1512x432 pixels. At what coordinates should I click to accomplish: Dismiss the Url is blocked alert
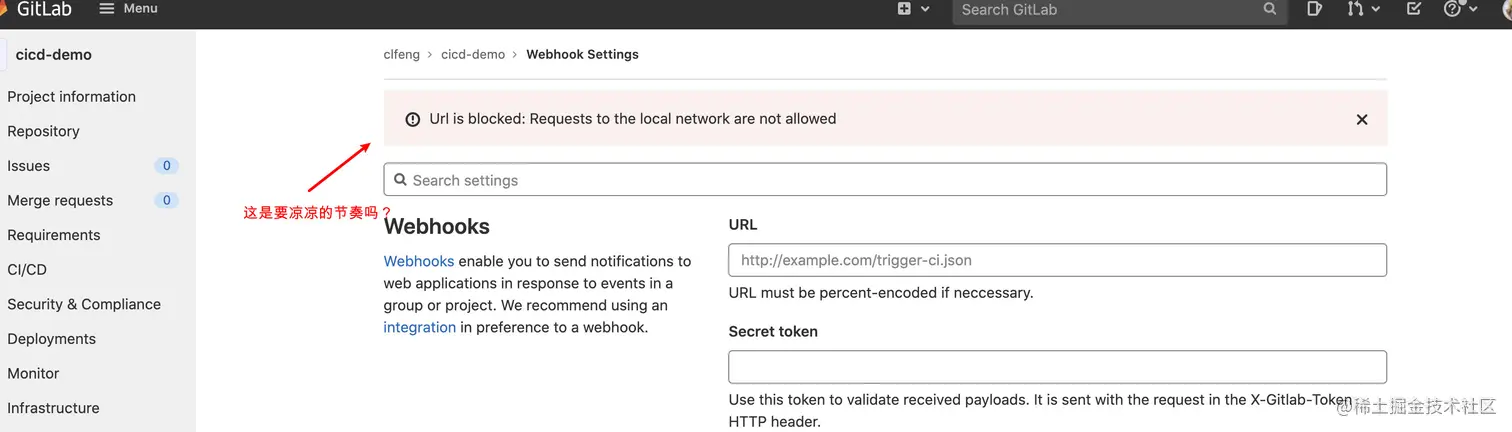(x=1361, y=119)
